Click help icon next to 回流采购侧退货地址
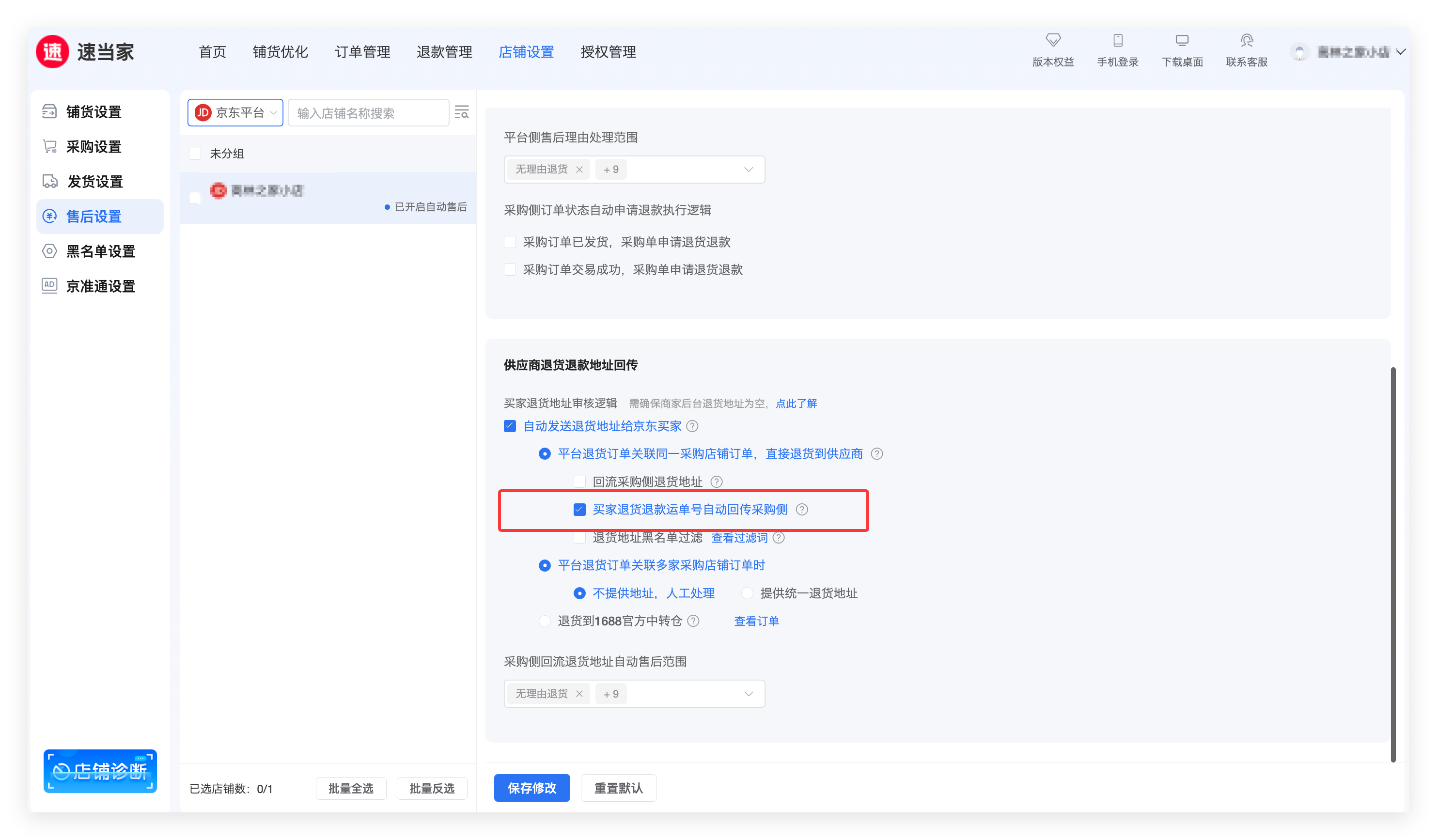The width and height of the screenshot is (1437, 840). tap(716, 482)
